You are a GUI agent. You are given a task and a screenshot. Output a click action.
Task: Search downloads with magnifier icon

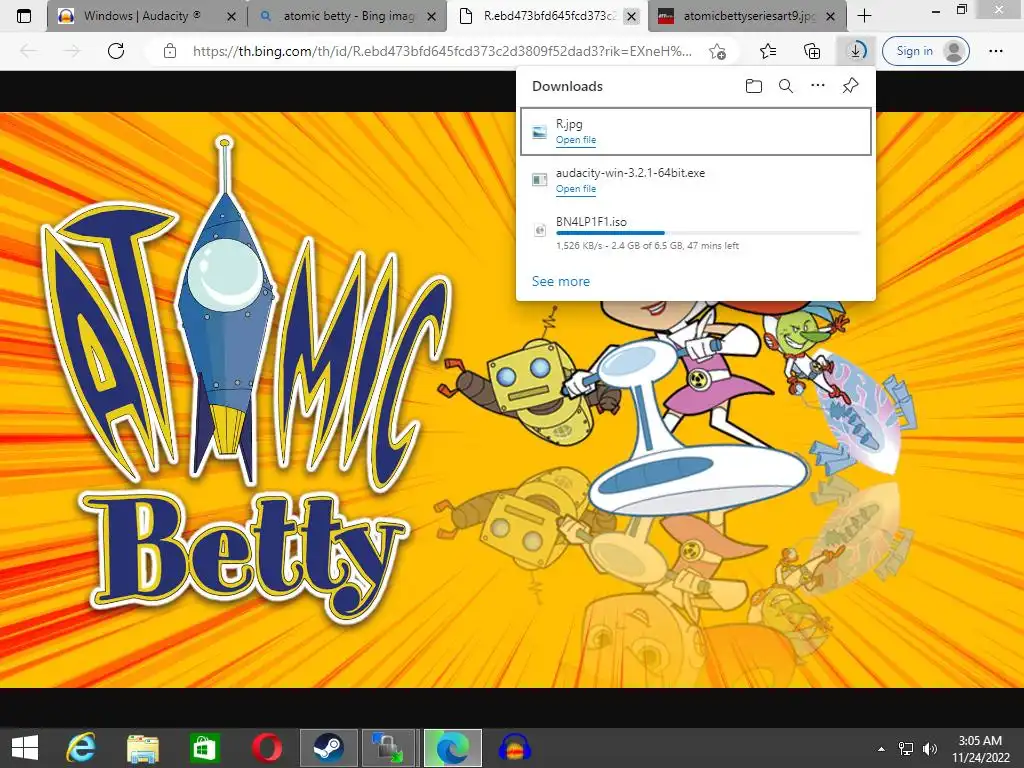[786, 86]
